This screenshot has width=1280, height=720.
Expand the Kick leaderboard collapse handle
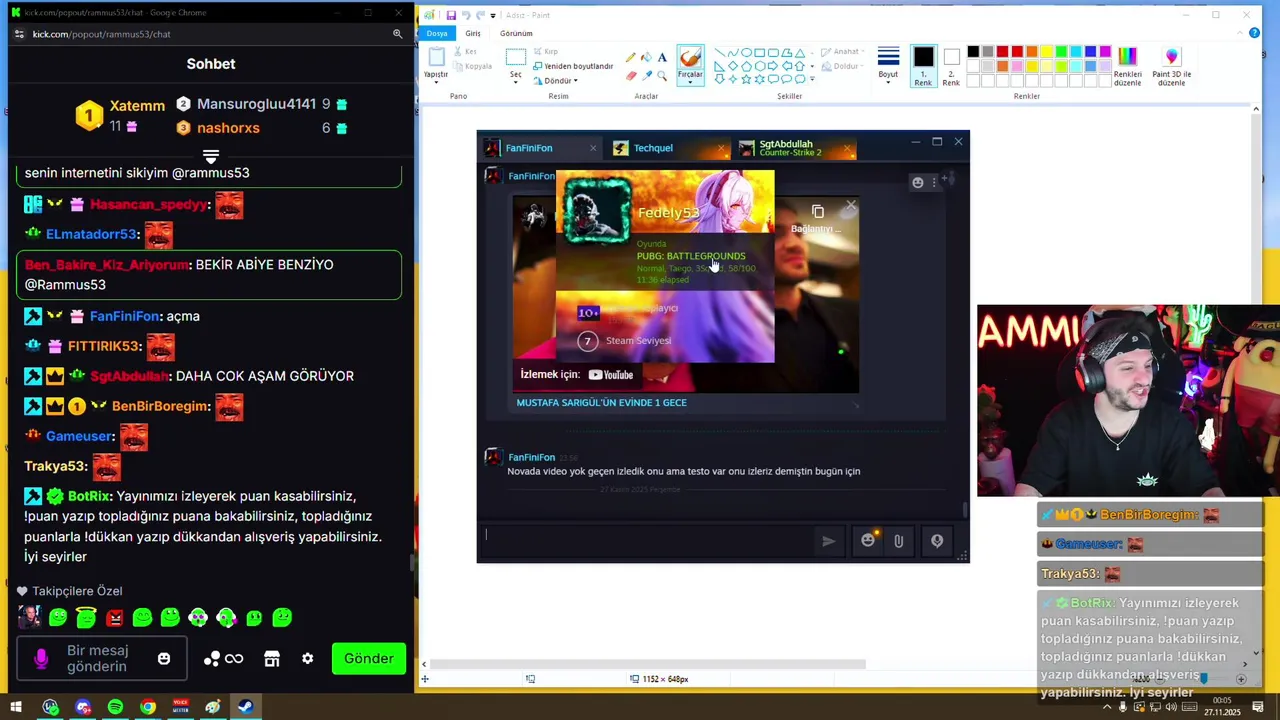211,157
